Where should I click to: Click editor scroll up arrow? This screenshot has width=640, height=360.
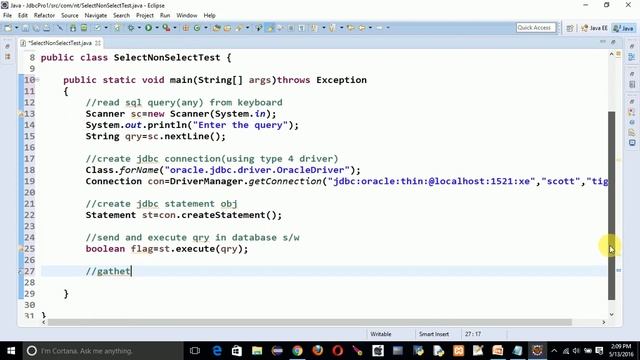(611, 54)
